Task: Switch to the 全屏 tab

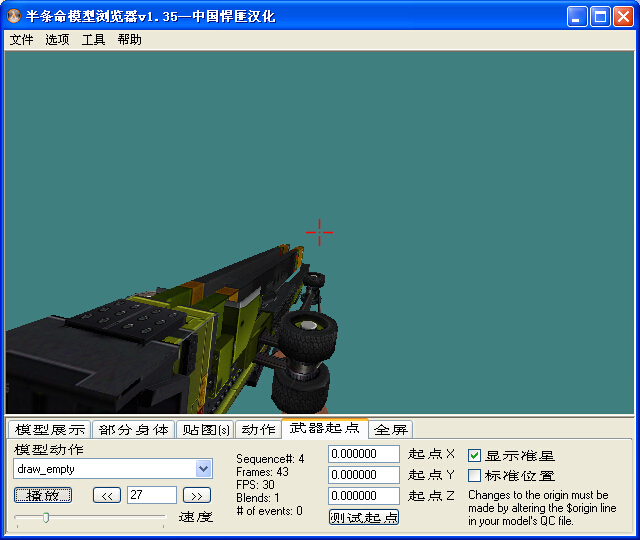Action: [x=391, y=429]
